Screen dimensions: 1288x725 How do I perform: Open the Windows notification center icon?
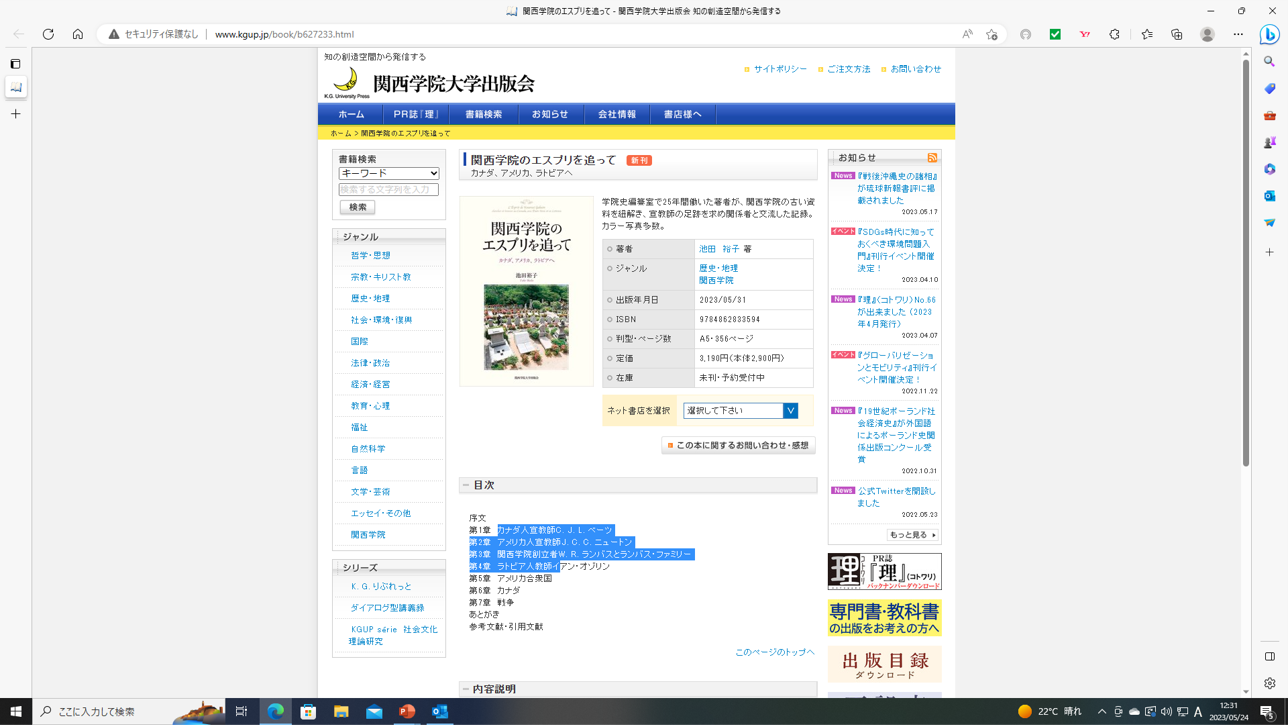[x=1268, y=711]
